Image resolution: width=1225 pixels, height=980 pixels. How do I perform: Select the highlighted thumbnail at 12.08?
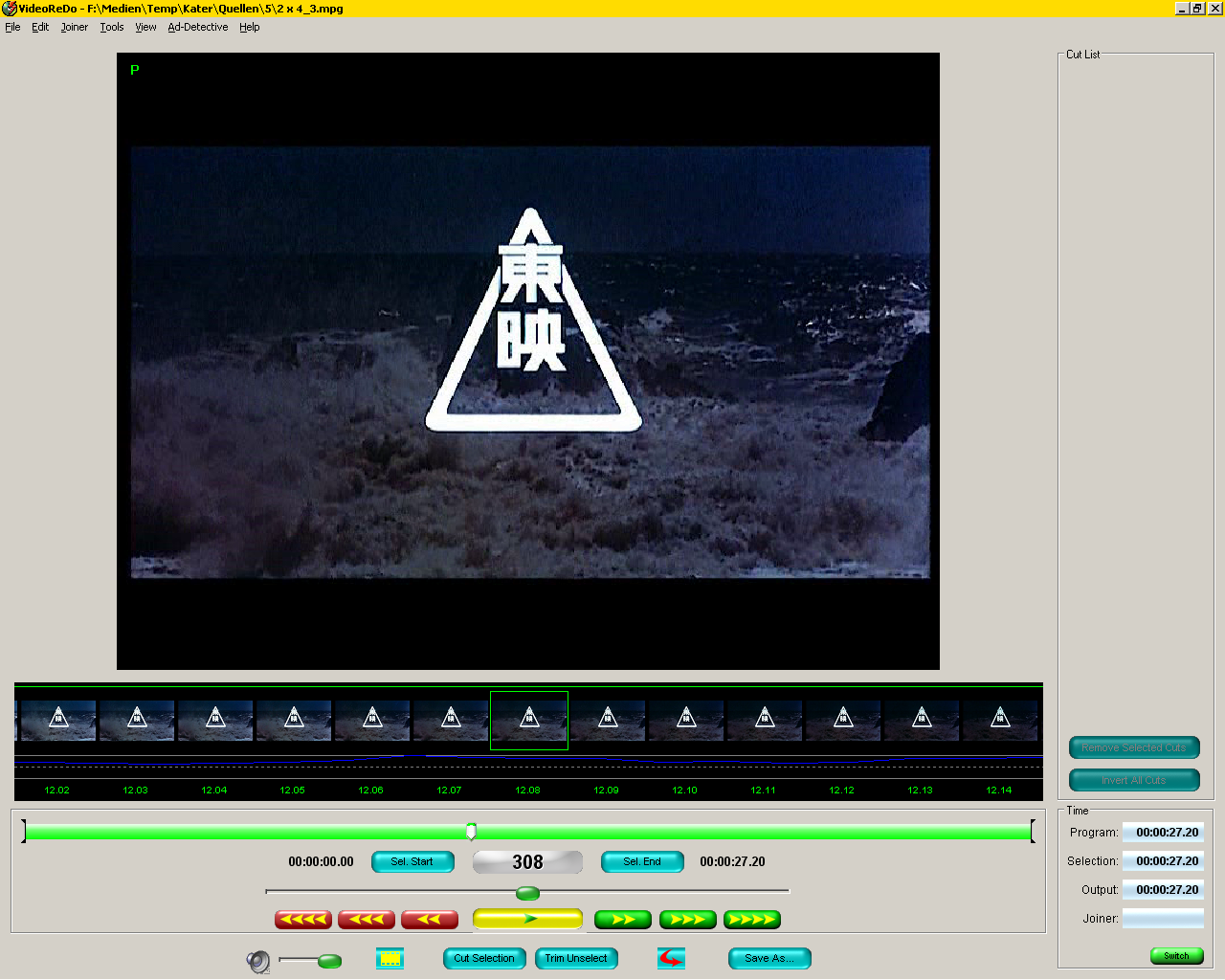tap(529, 721)
